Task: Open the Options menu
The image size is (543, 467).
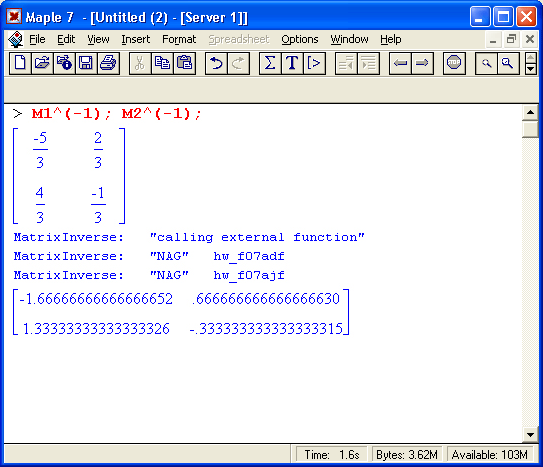Action: (x=300, y=39)
